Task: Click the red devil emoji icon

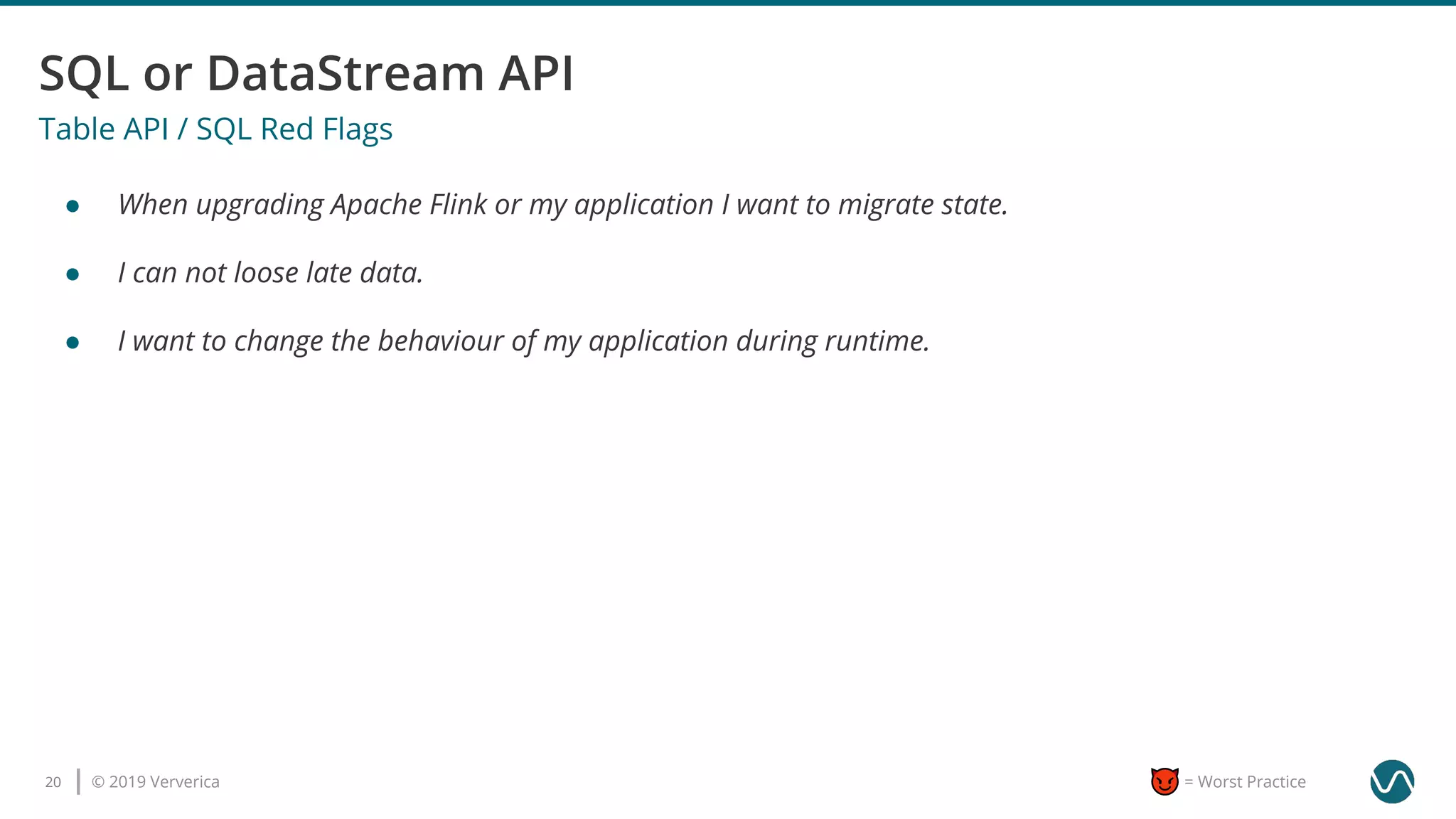Action: [1165, 781]
